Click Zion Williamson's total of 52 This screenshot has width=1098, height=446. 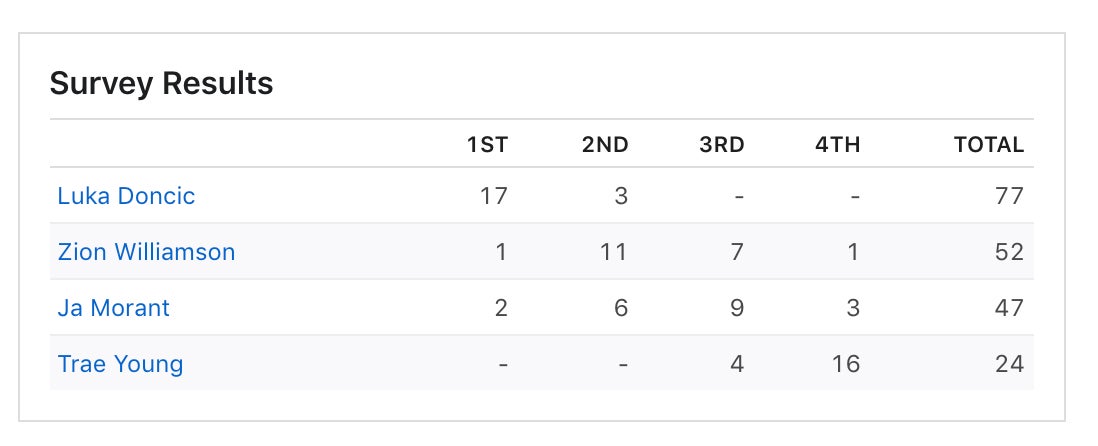(x=1009, y=251)
